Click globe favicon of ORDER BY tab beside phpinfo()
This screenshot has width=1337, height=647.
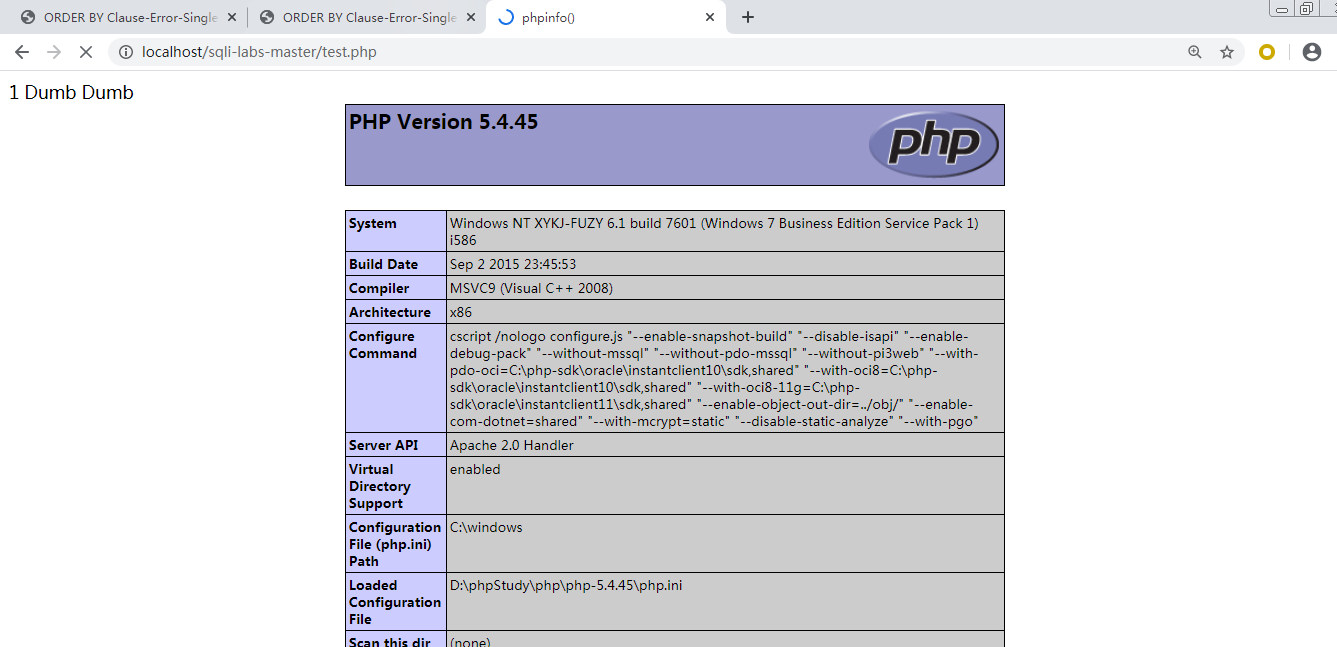(267, 17)
